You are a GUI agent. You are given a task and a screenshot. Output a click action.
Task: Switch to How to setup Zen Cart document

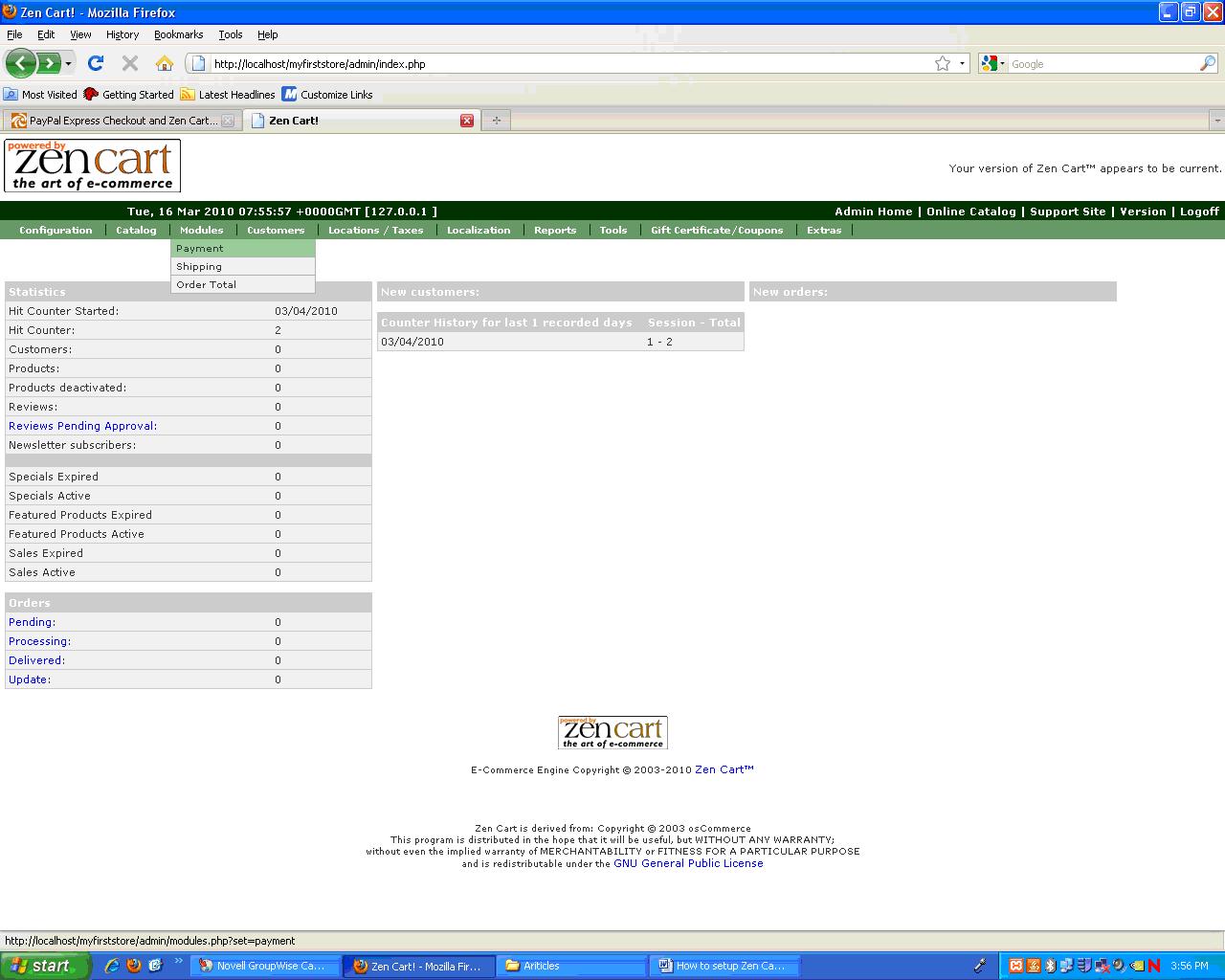tap(724, 967)
